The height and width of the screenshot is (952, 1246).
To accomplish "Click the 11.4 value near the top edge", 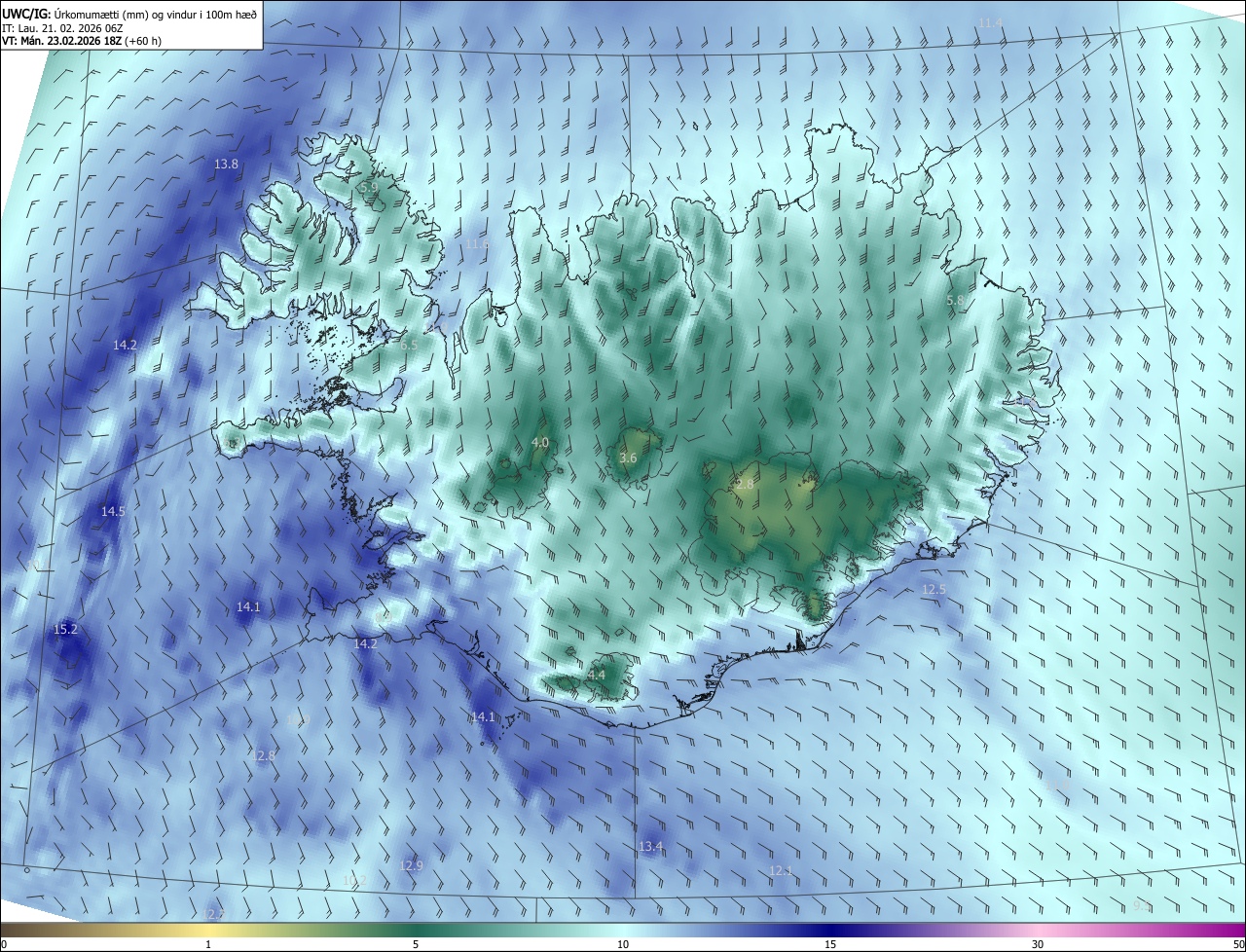I will (x=990, y=22).
